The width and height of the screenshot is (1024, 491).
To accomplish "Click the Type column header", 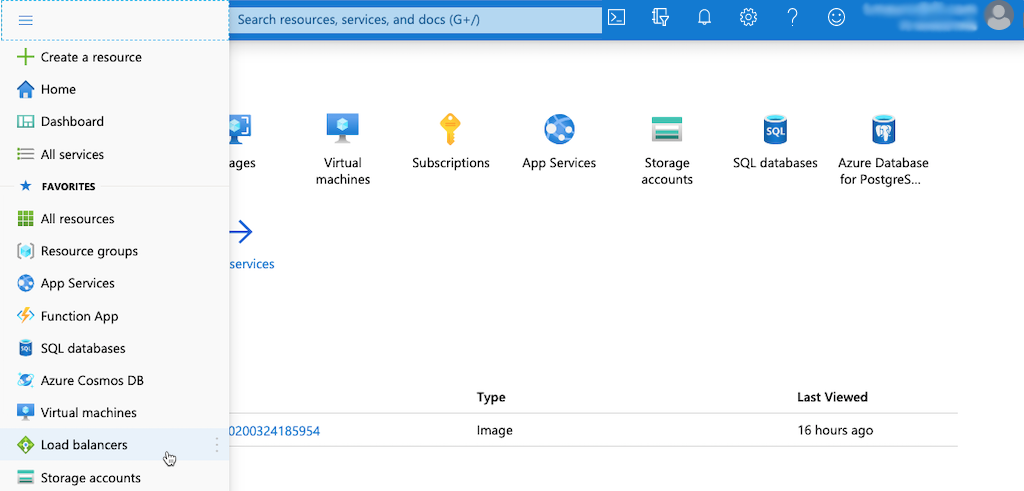I will click(490, 397).
